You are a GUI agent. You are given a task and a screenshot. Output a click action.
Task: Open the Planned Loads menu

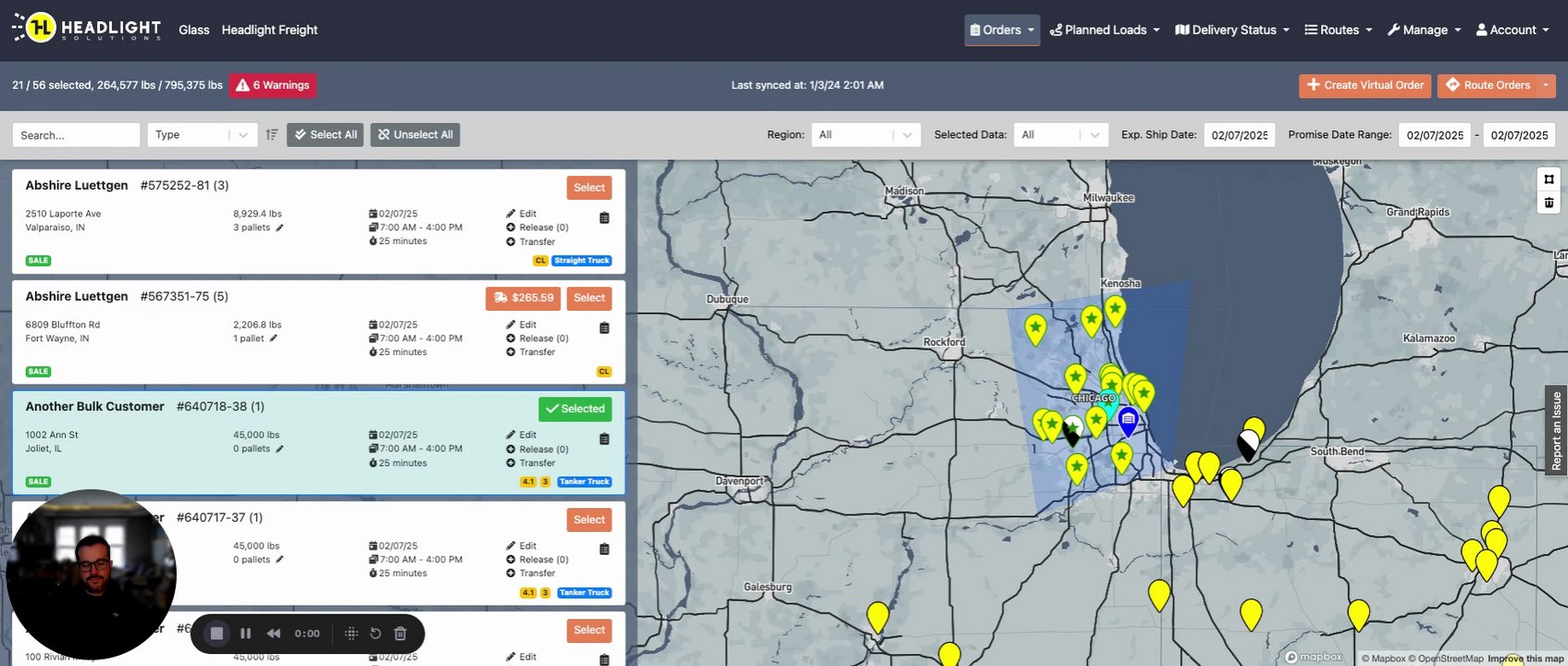click(1105, 30)
